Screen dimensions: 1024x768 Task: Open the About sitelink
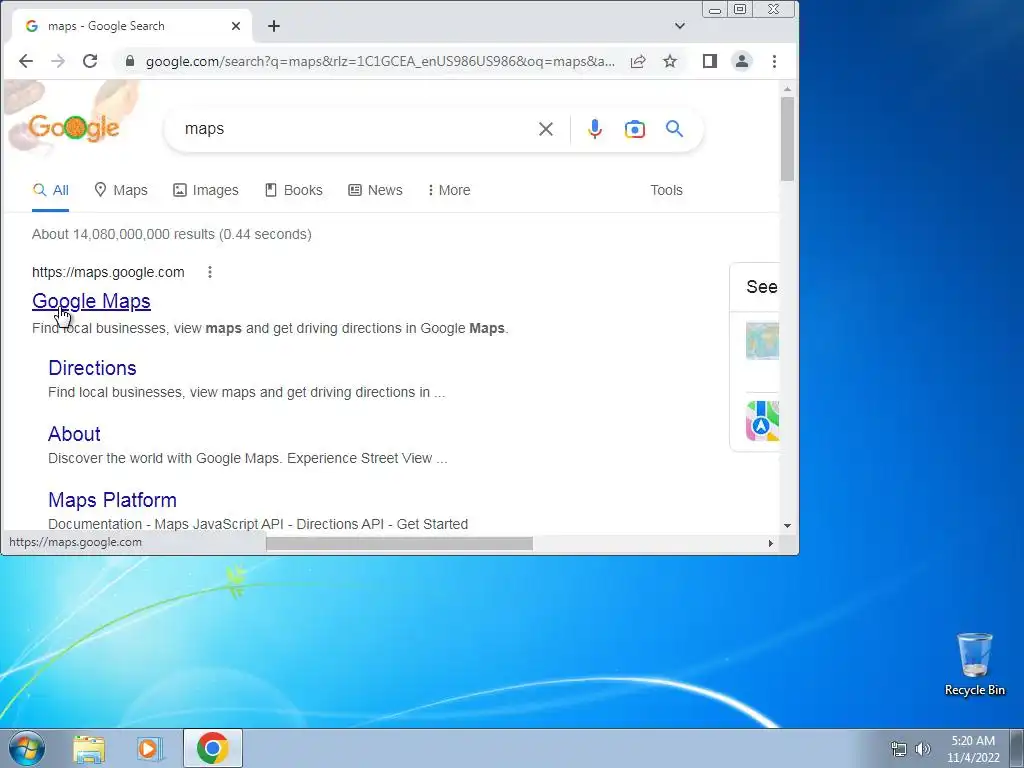point(74,434)
